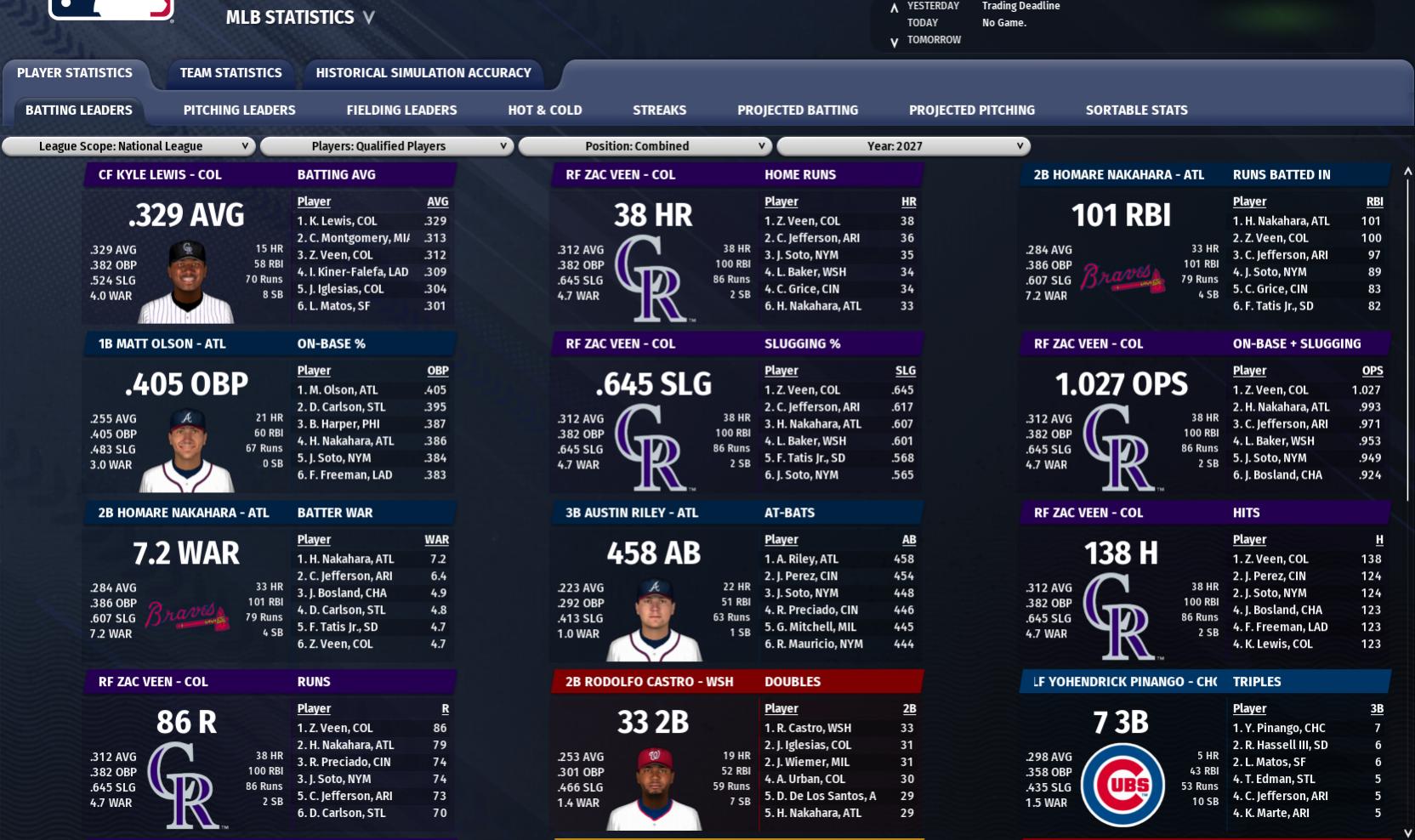Click the Rockies logo in the Runs card
This screenshot has height=840, width=1415.
[x=187, y=786]
